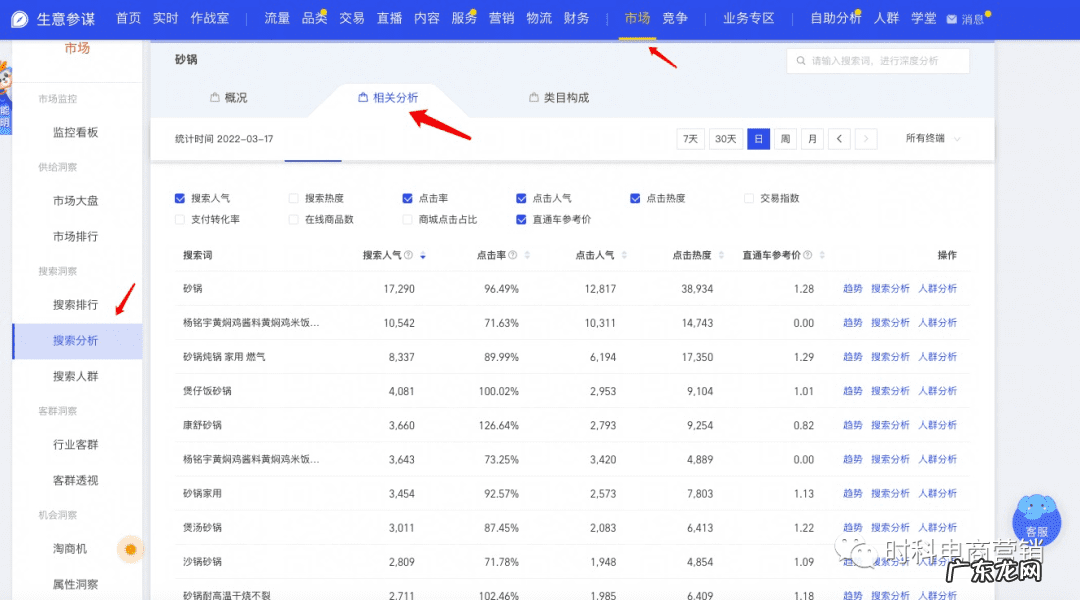
Task: Click the help icon beside 直通车参考价 header
Action: (807, 254)
